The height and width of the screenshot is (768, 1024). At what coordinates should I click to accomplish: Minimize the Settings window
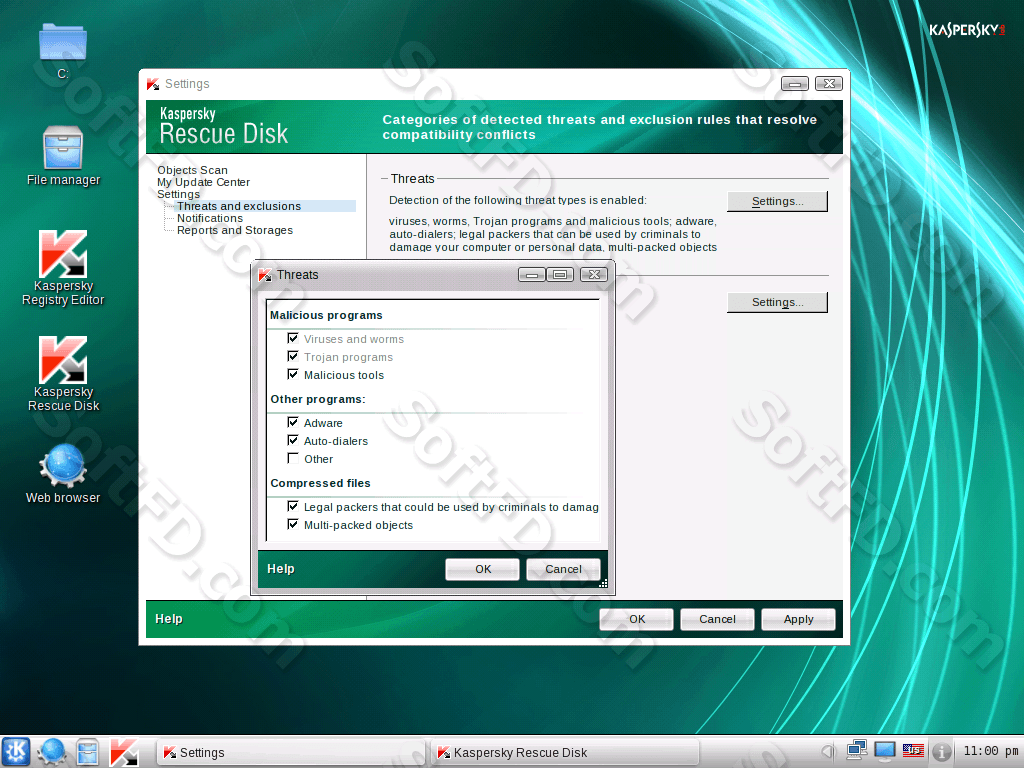point(795,84)
